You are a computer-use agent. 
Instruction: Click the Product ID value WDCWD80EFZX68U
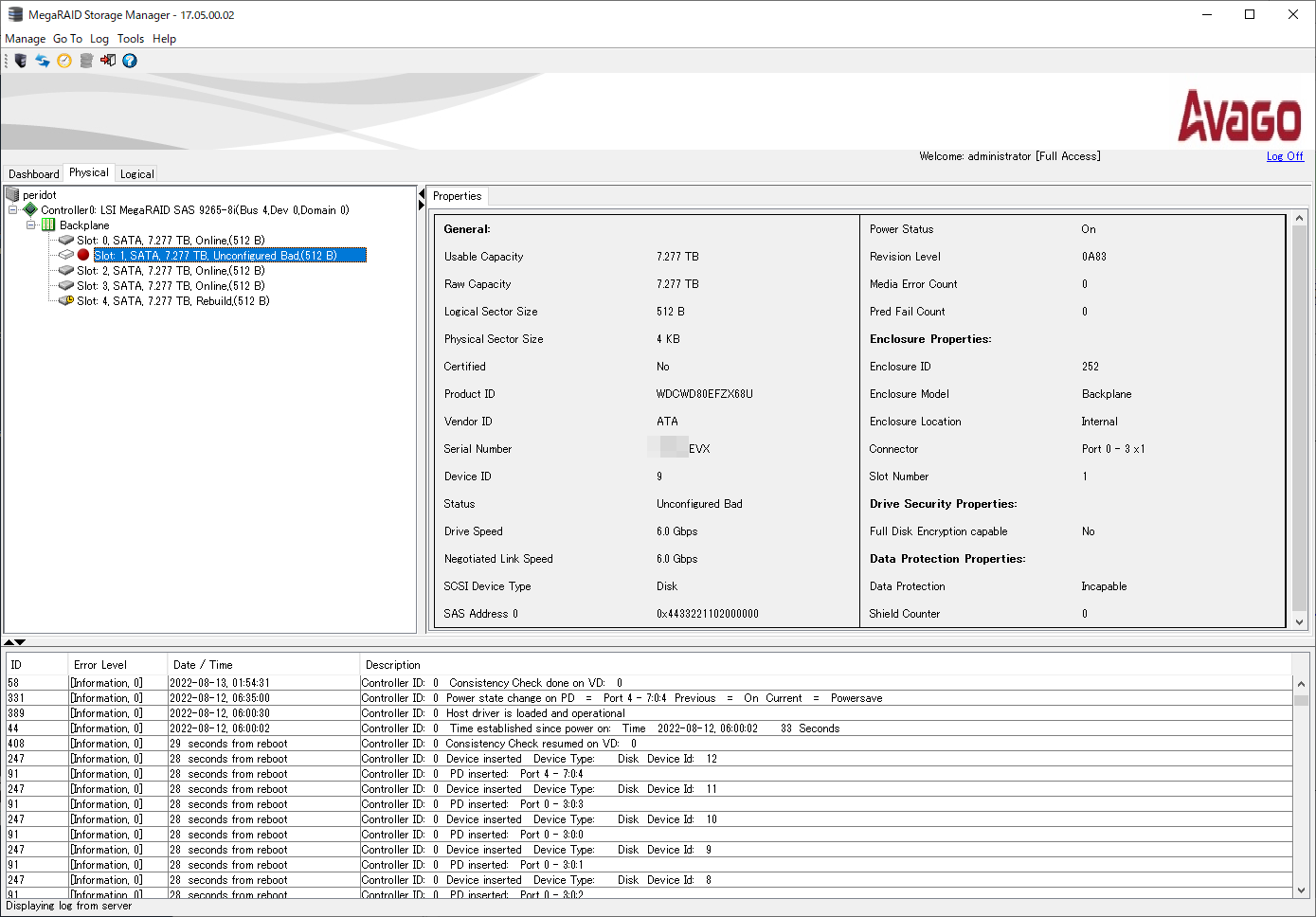click(x=705, y=394)
